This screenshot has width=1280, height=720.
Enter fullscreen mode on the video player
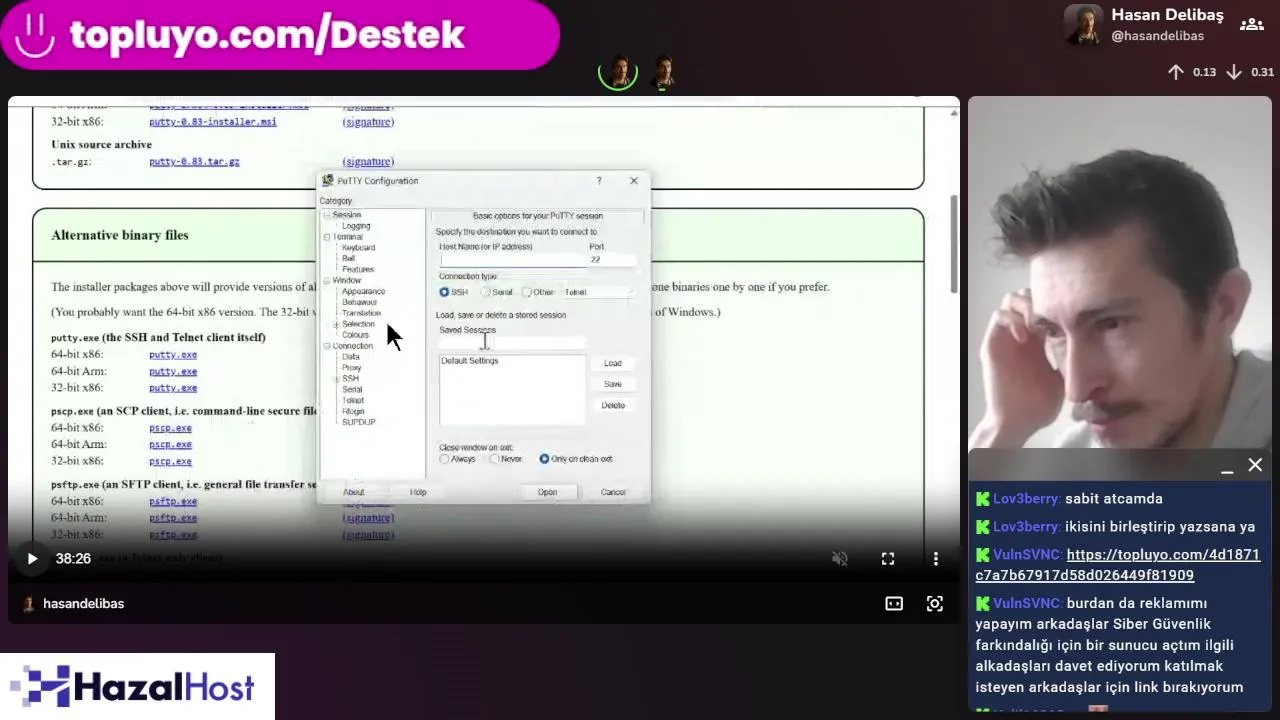(888, 559)
